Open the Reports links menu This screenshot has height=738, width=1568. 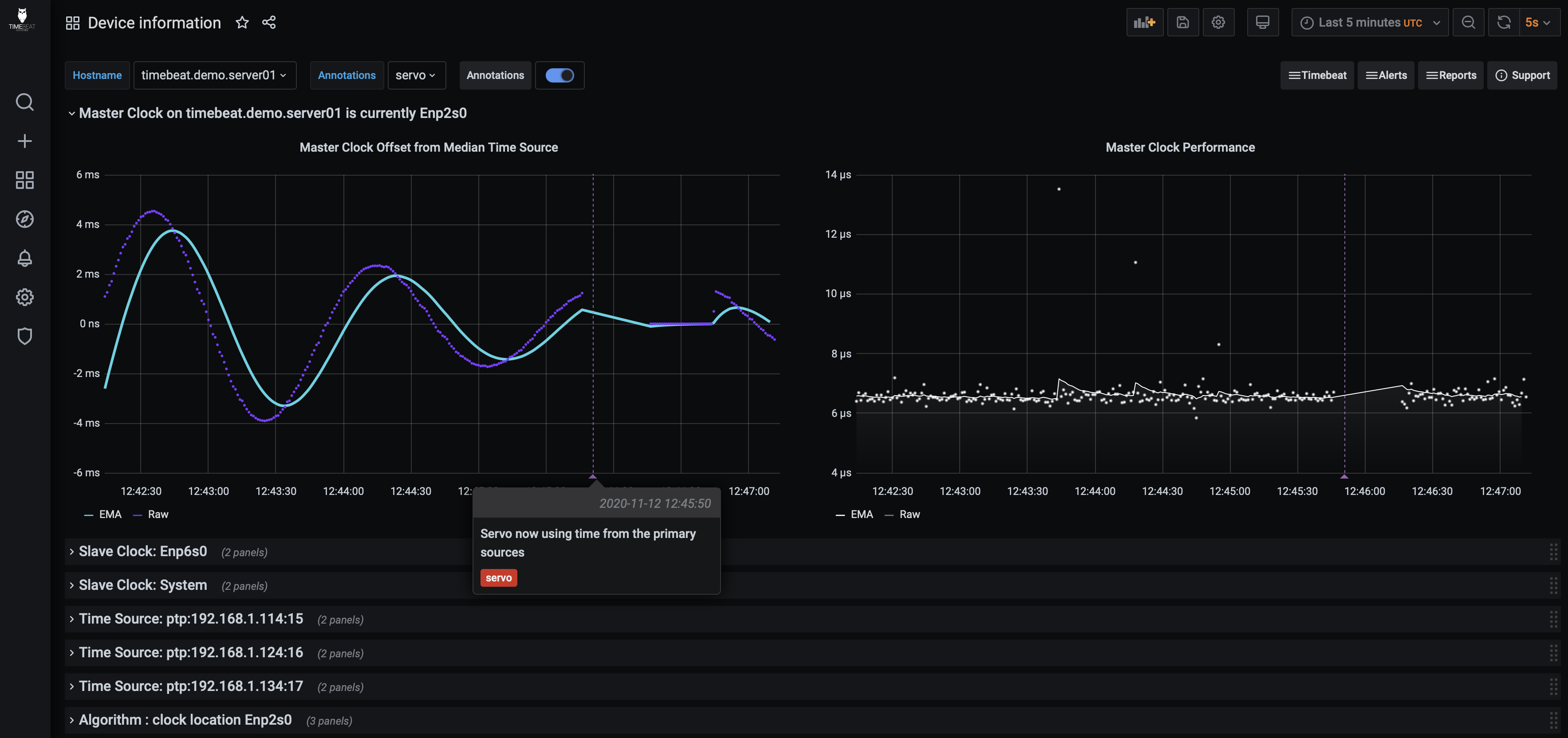tap(1451, 75)
